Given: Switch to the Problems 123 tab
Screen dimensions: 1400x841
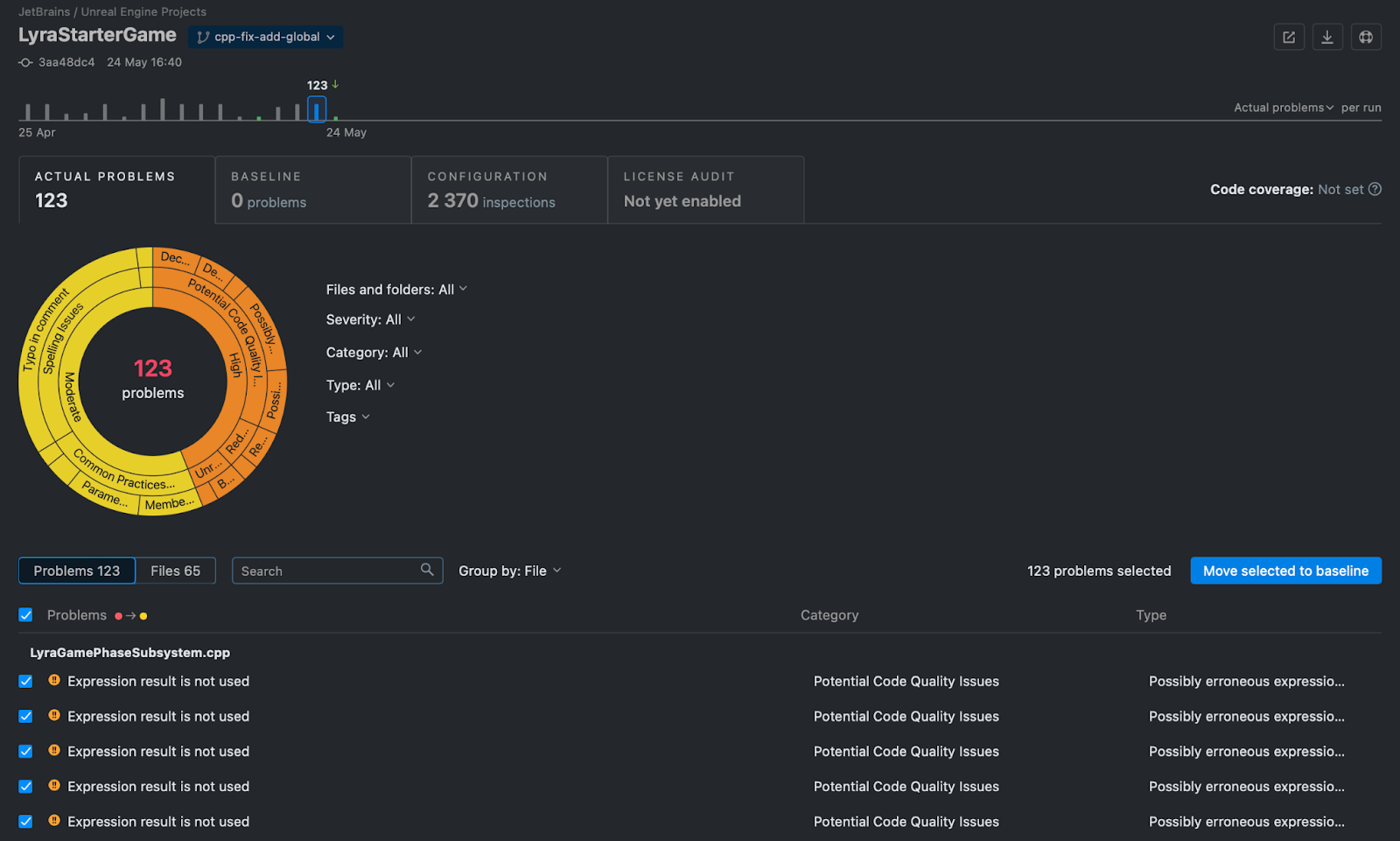Looking at the screenshot, I should click(77, 571).
